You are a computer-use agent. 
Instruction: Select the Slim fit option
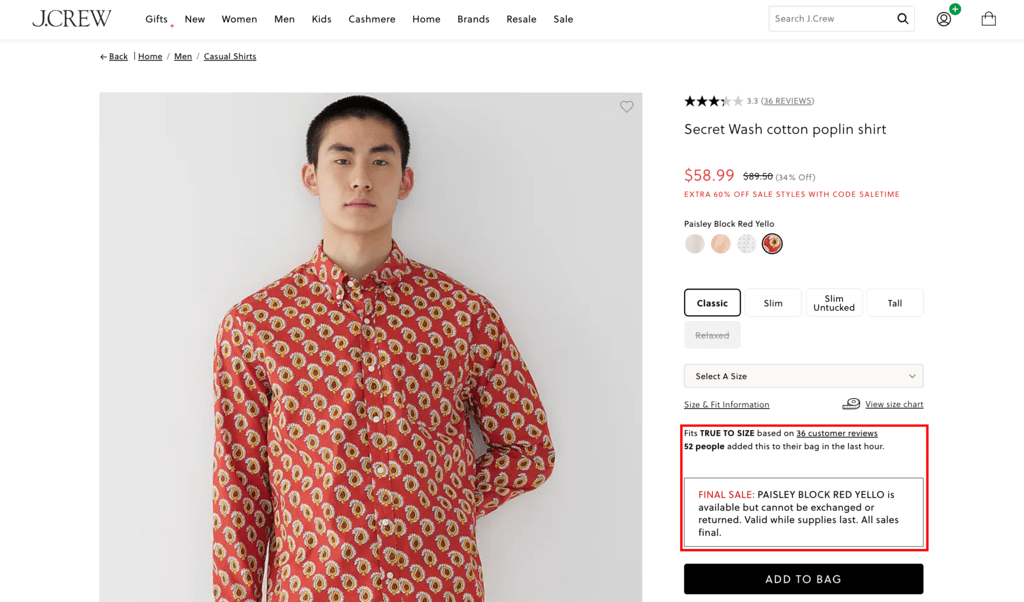(x=772, y=302)
